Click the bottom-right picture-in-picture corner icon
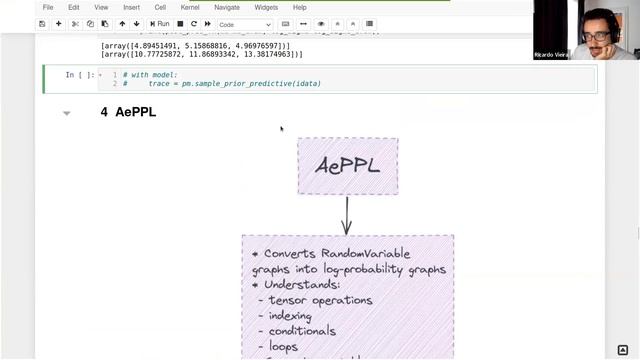The height and width of the screenshot is (360, 640). pos(622,350)
